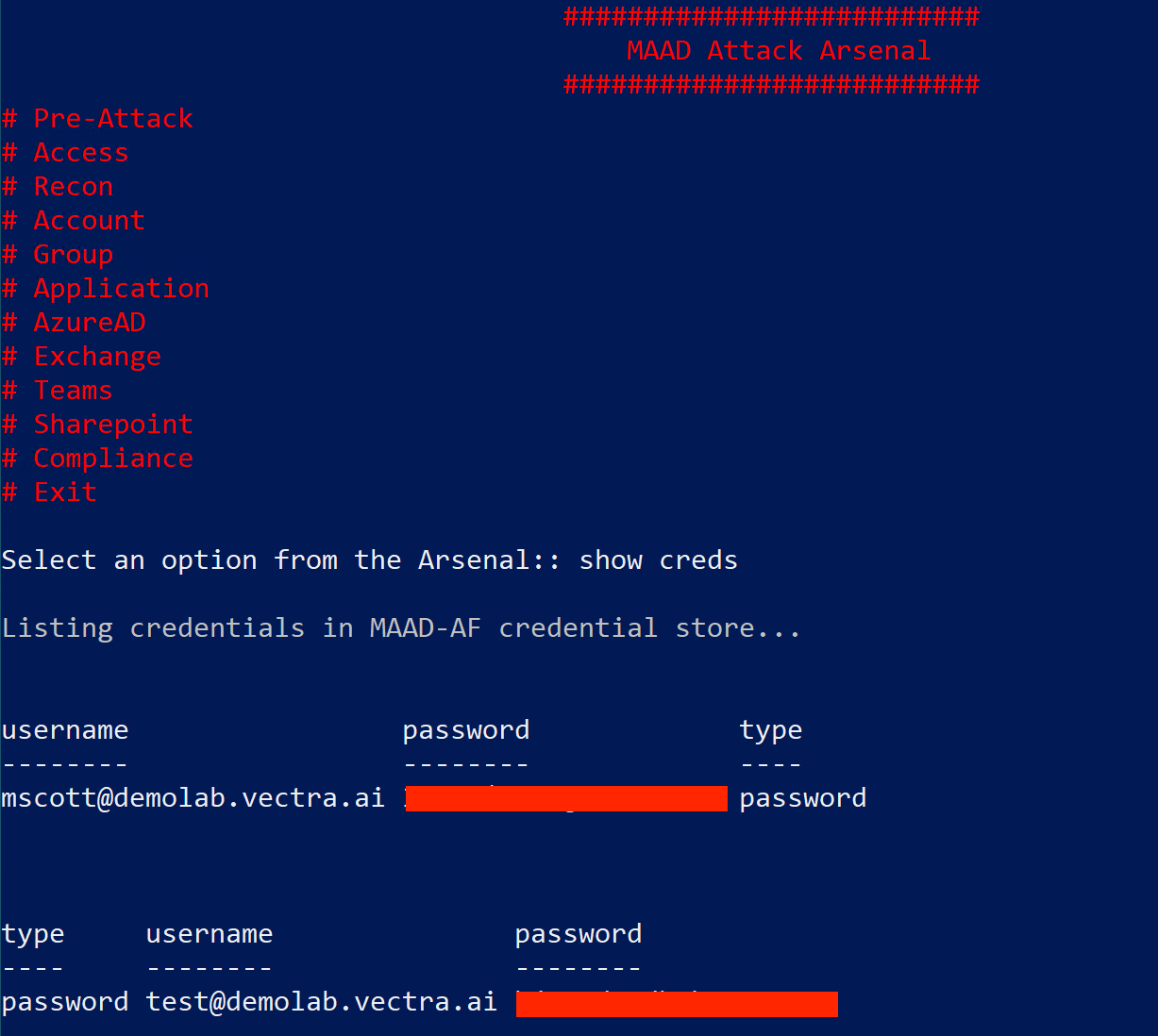Click the test@demolab.vectra.ai username
The height and width of the screenshot is (1036, 1158).
[321, 1002]
